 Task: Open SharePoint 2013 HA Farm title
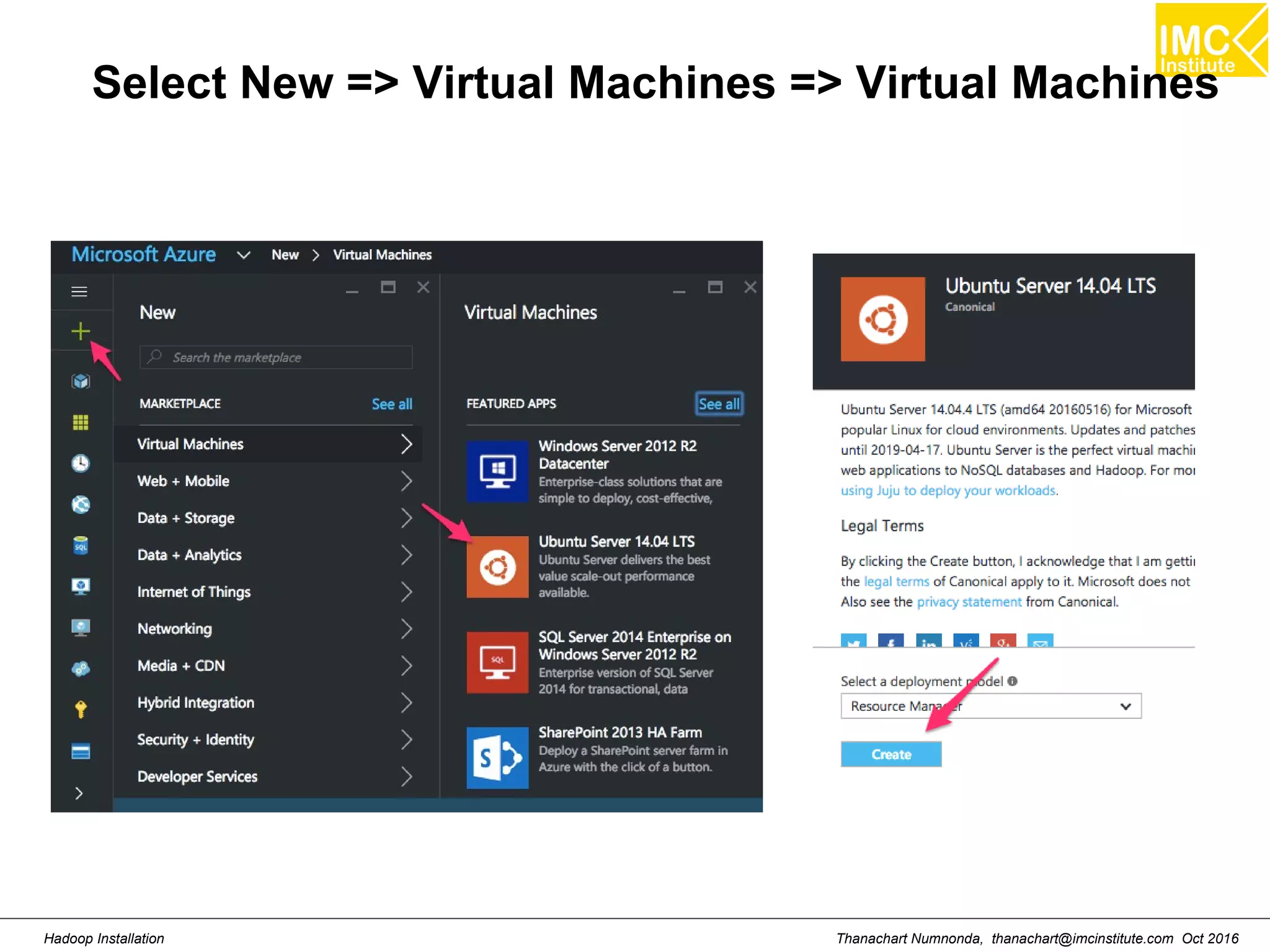[x=620, y=733]
